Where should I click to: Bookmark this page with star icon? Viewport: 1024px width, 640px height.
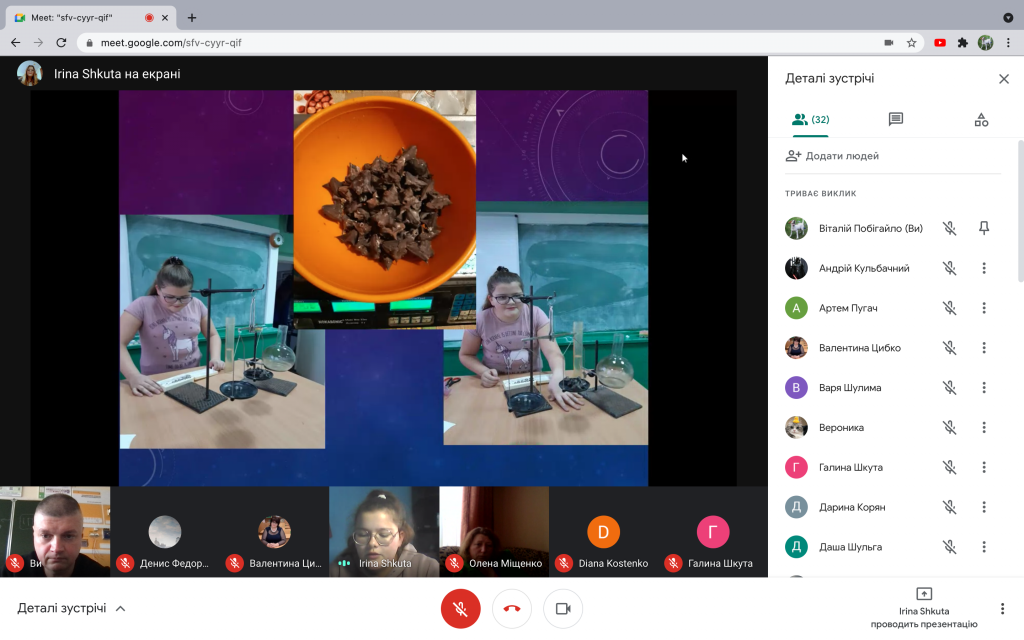[912, 42]
